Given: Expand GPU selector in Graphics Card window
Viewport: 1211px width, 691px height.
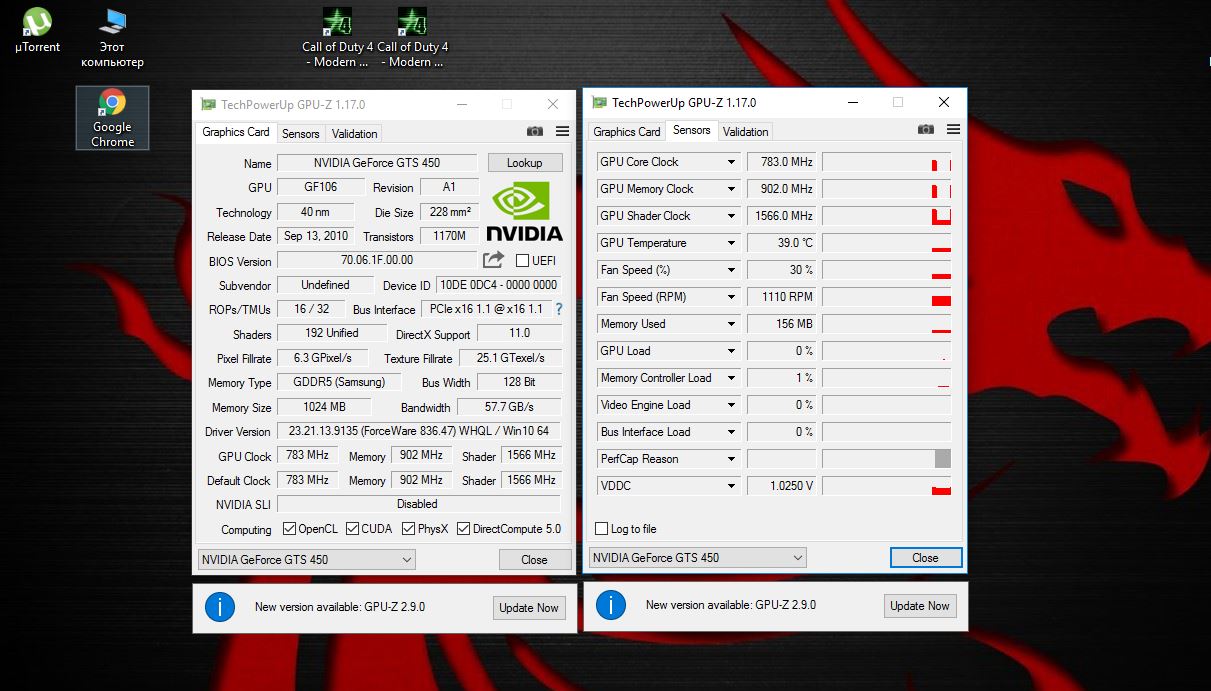Looking at the screenshot, I should [407, 560].
